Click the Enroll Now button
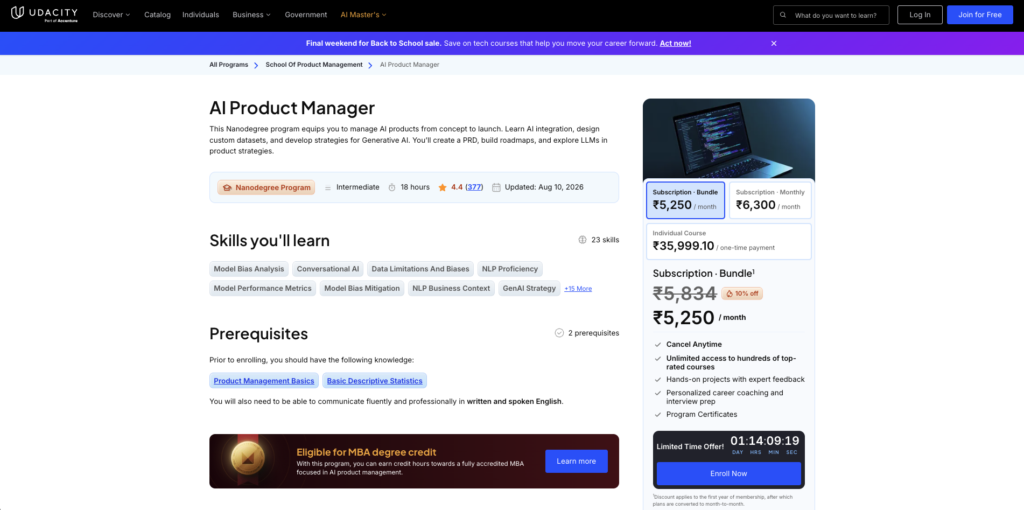The image size is (1024, 510). 729,473
